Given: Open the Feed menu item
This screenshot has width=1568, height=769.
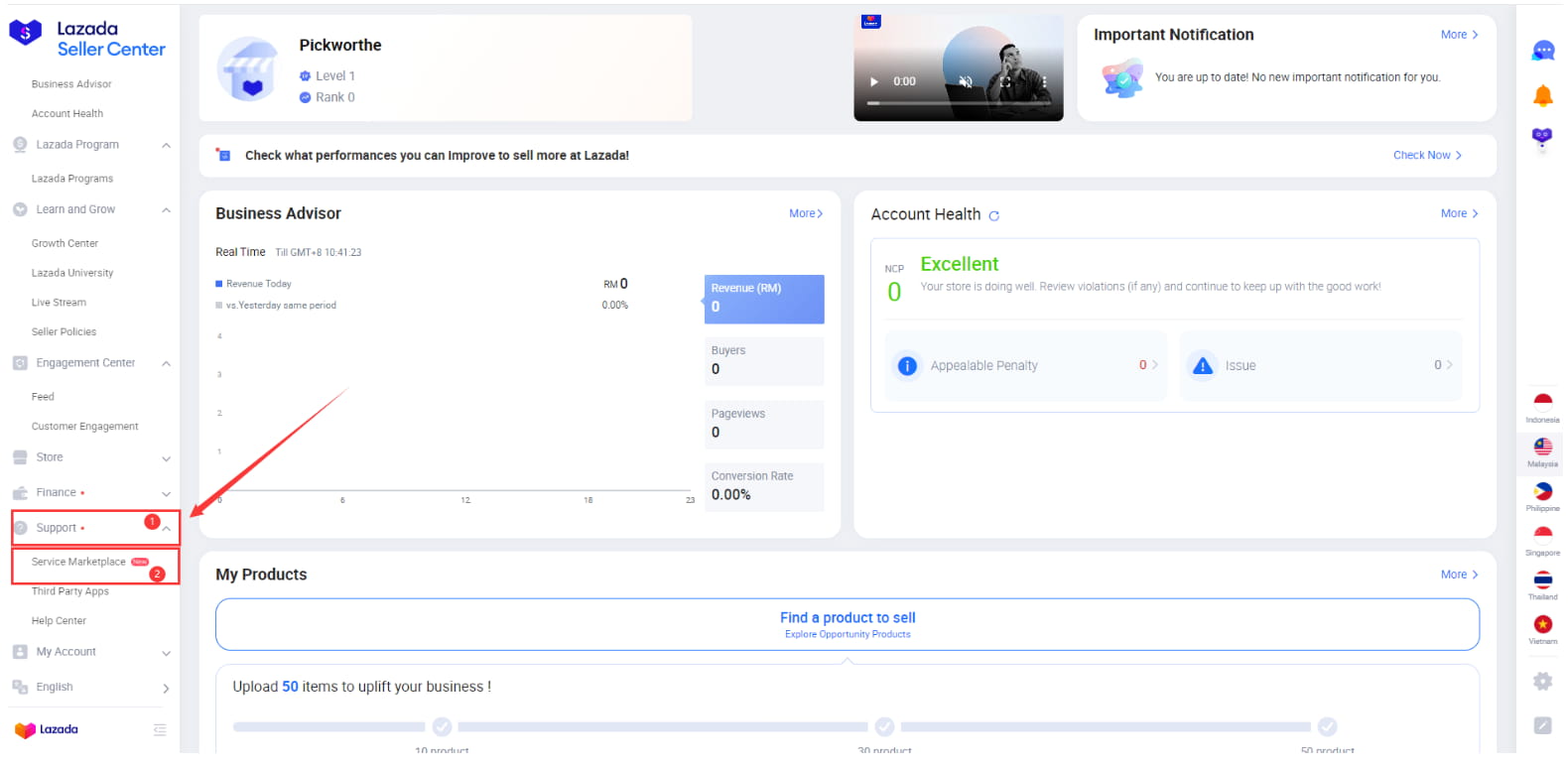Looking at the screenshot, I should click(43, 397).
